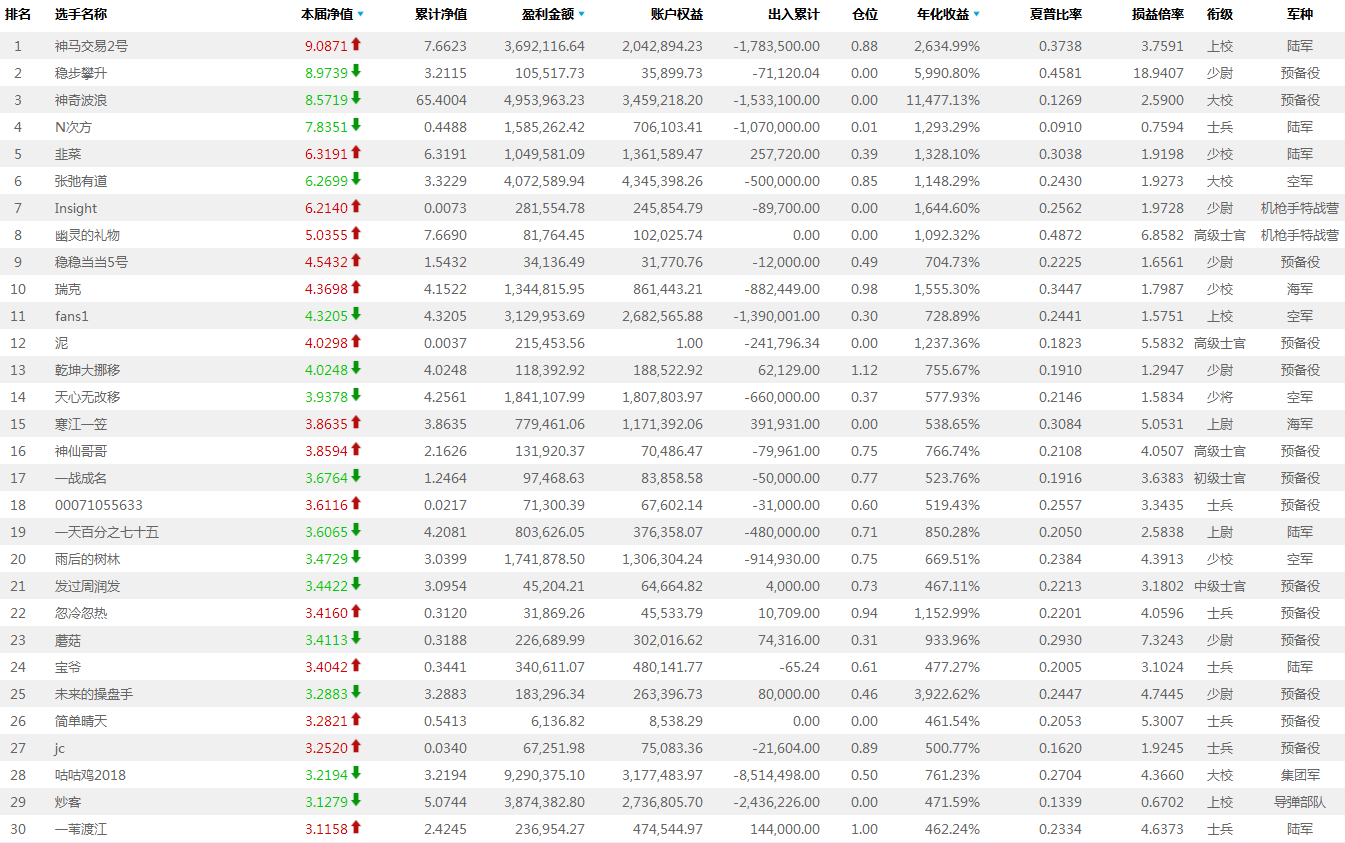Screen dimensions: 1345x843
Task: Click the 夏普比率 column header
Action: [1056, 15]
